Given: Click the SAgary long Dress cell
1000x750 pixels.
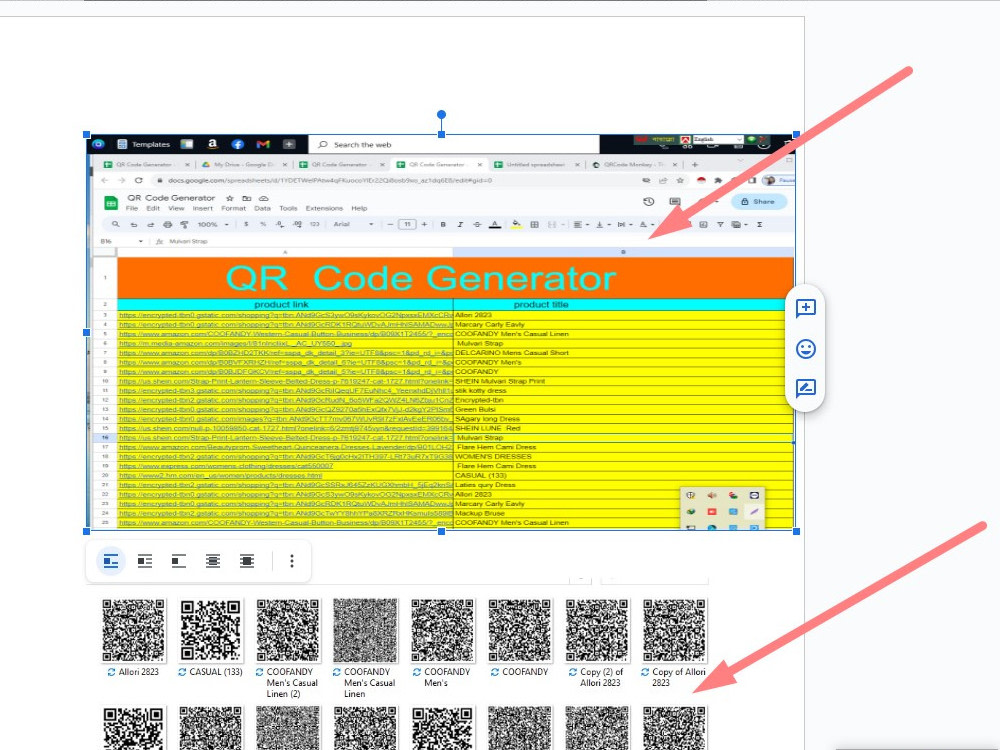Looking at the screenshot, I should point(623,419).
